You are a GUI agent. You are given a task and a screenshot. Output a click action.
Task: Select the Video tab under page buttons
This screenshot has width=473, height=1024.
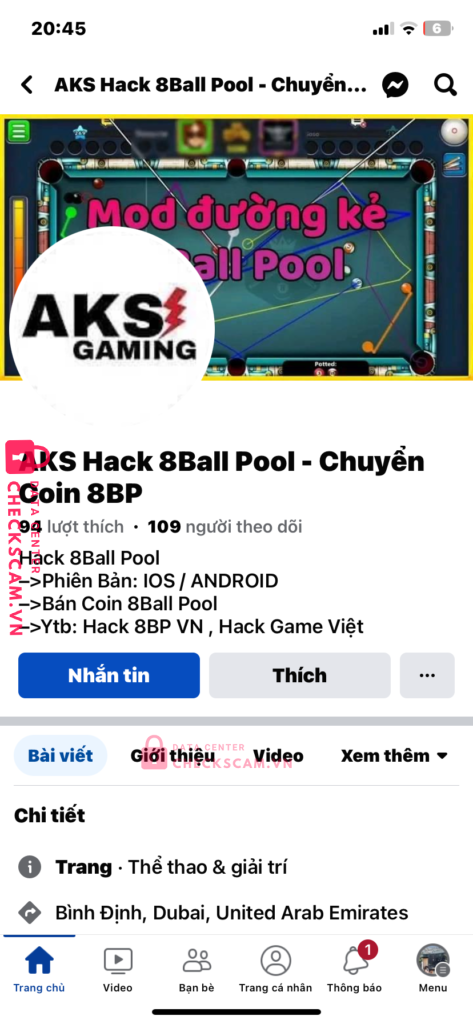coord(278,756)
